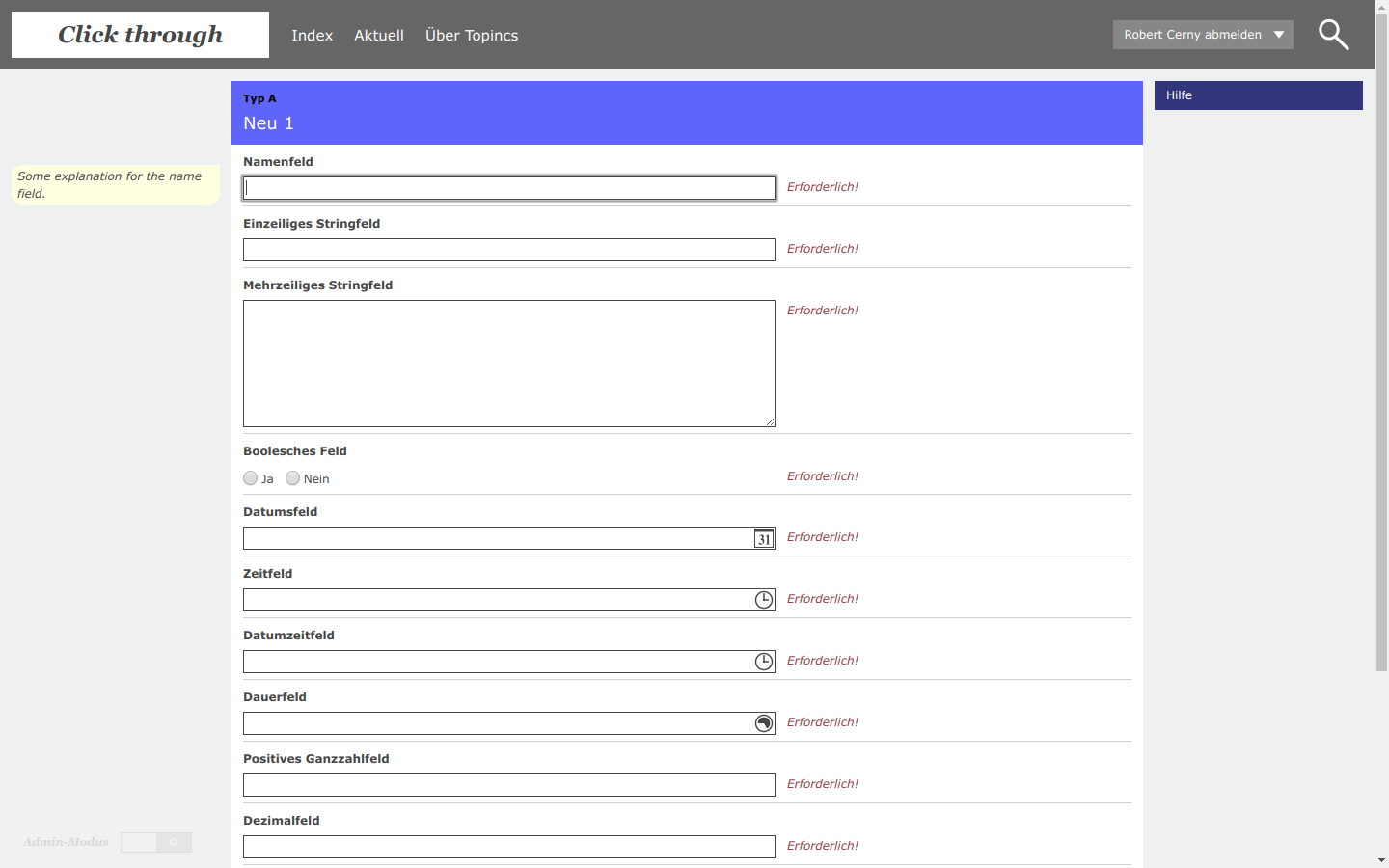This screenshot has height=868, width=1389.
Task: Go to Über Topincs page
Action: pyautogui.click(x=472, y=36)
